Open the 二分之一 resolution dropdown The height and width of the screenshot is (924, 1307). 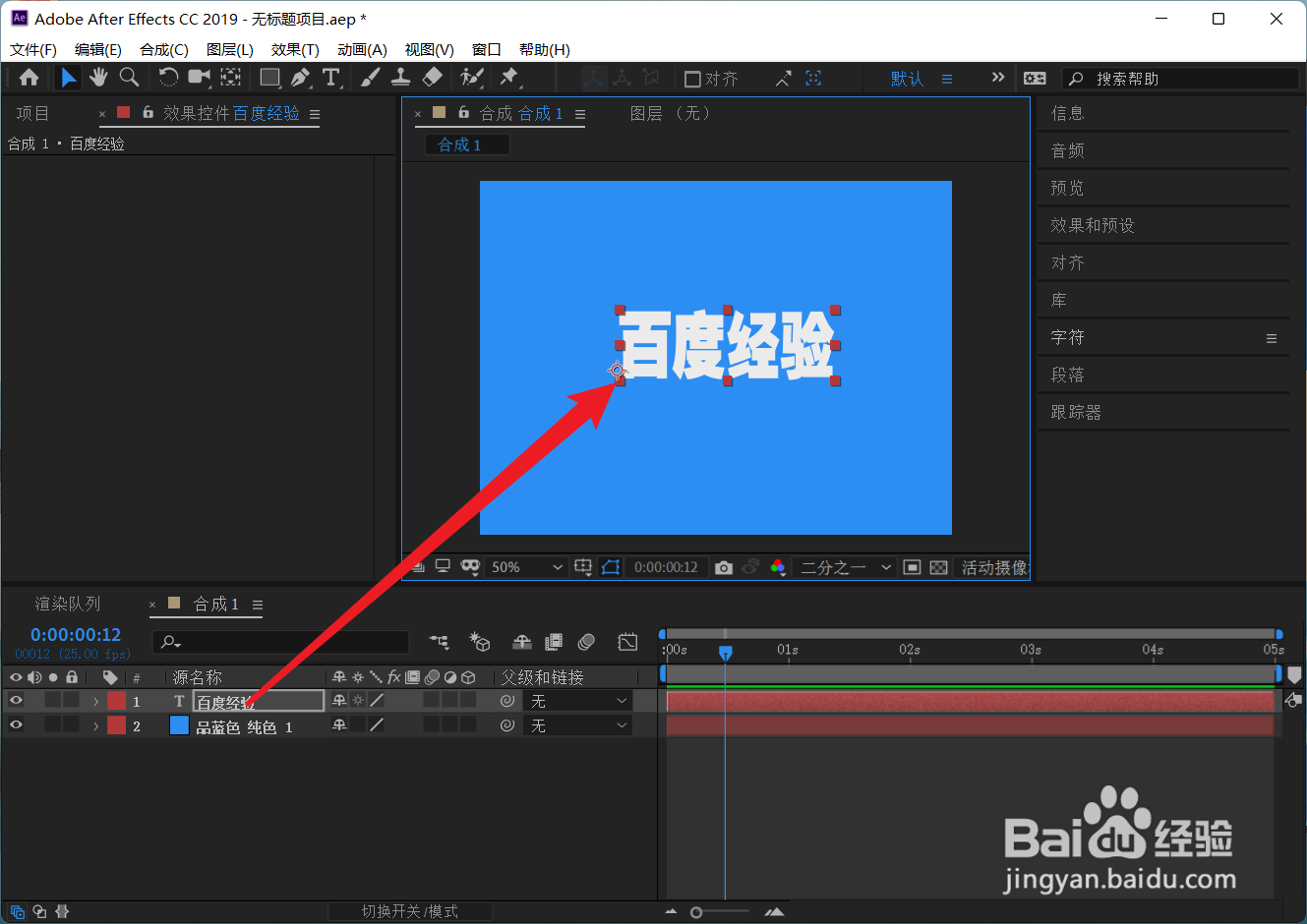tap(845, 567)
